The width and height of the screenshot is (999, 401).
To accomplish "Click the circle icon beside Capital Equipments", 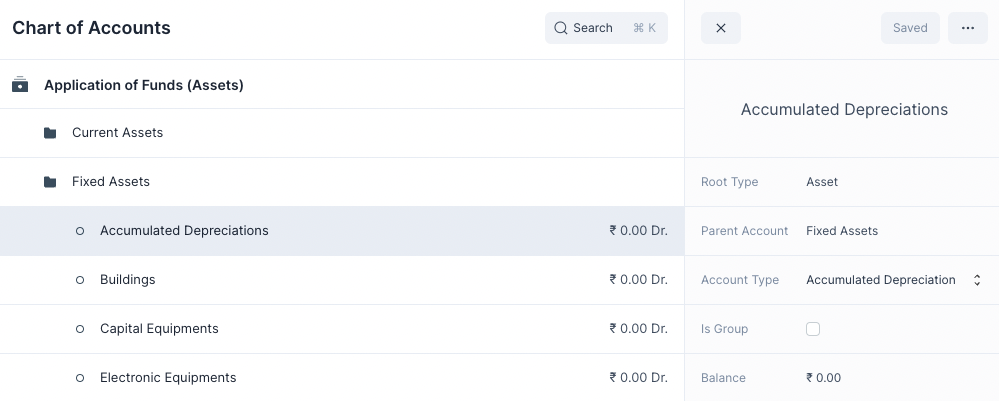I will pyautogui.click(x=80, y=329).
